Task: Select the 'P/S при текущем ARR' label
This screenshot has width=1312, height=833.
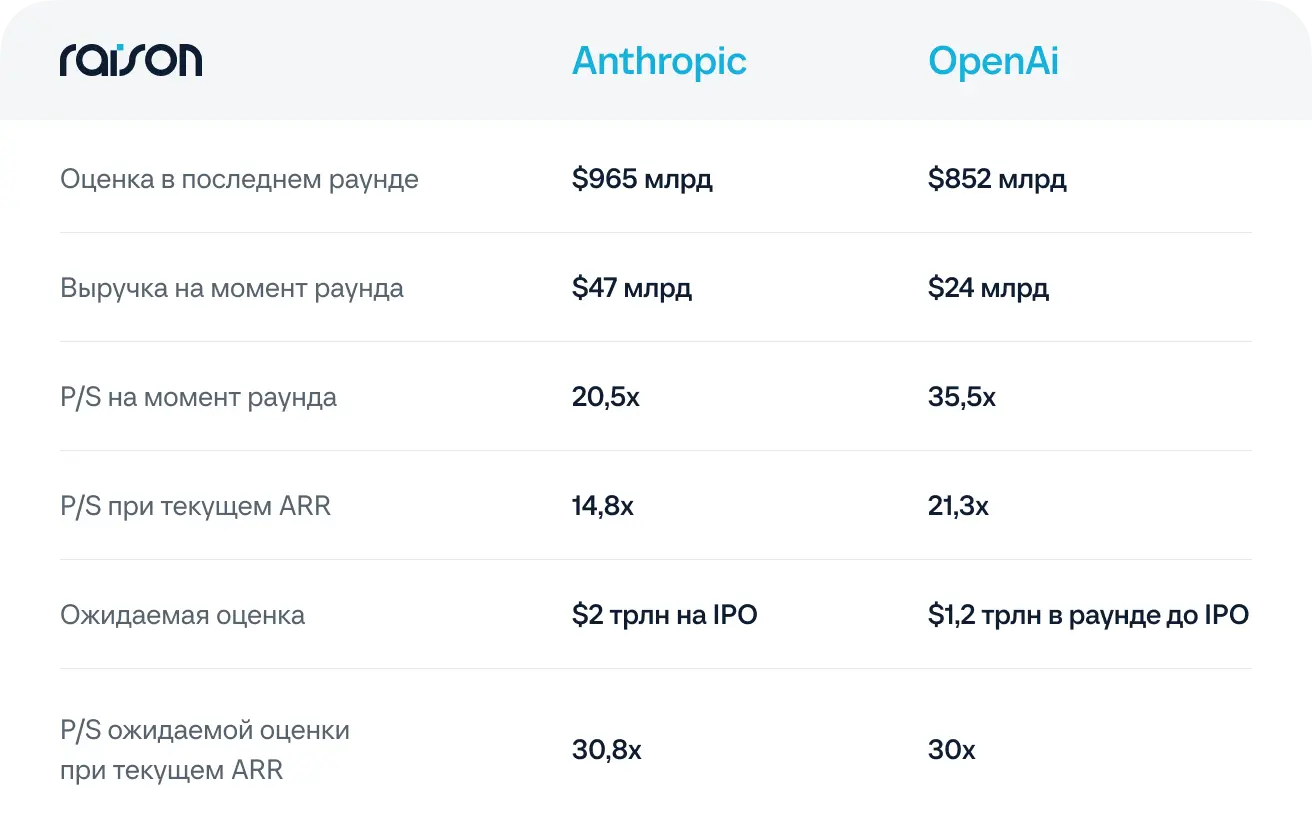Action: (x=195, y=506)
